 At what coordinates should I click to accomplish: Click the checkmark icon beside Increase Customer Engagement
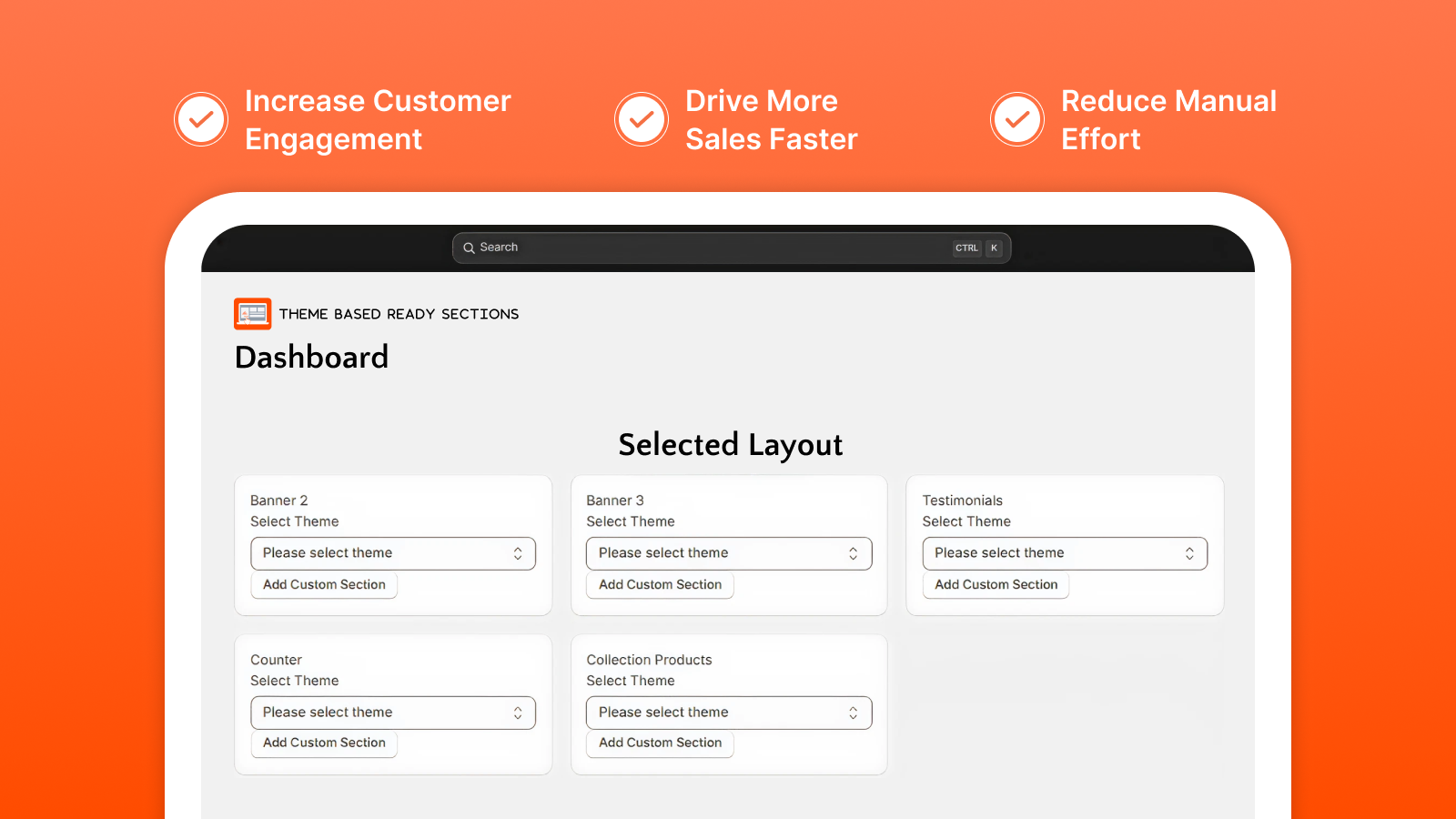point(201,119)
